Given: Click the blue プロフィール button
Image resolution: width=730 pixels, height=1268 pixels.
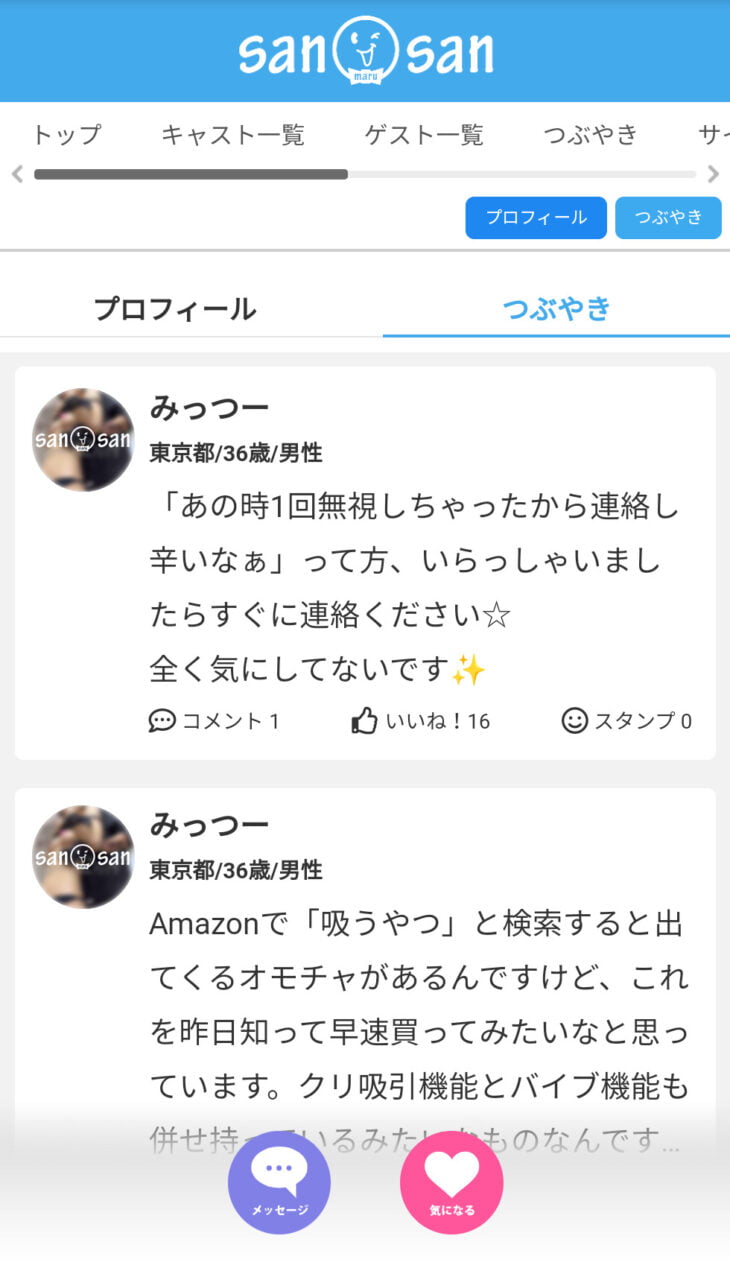Looking at the screenshot, I should (536, 217).
